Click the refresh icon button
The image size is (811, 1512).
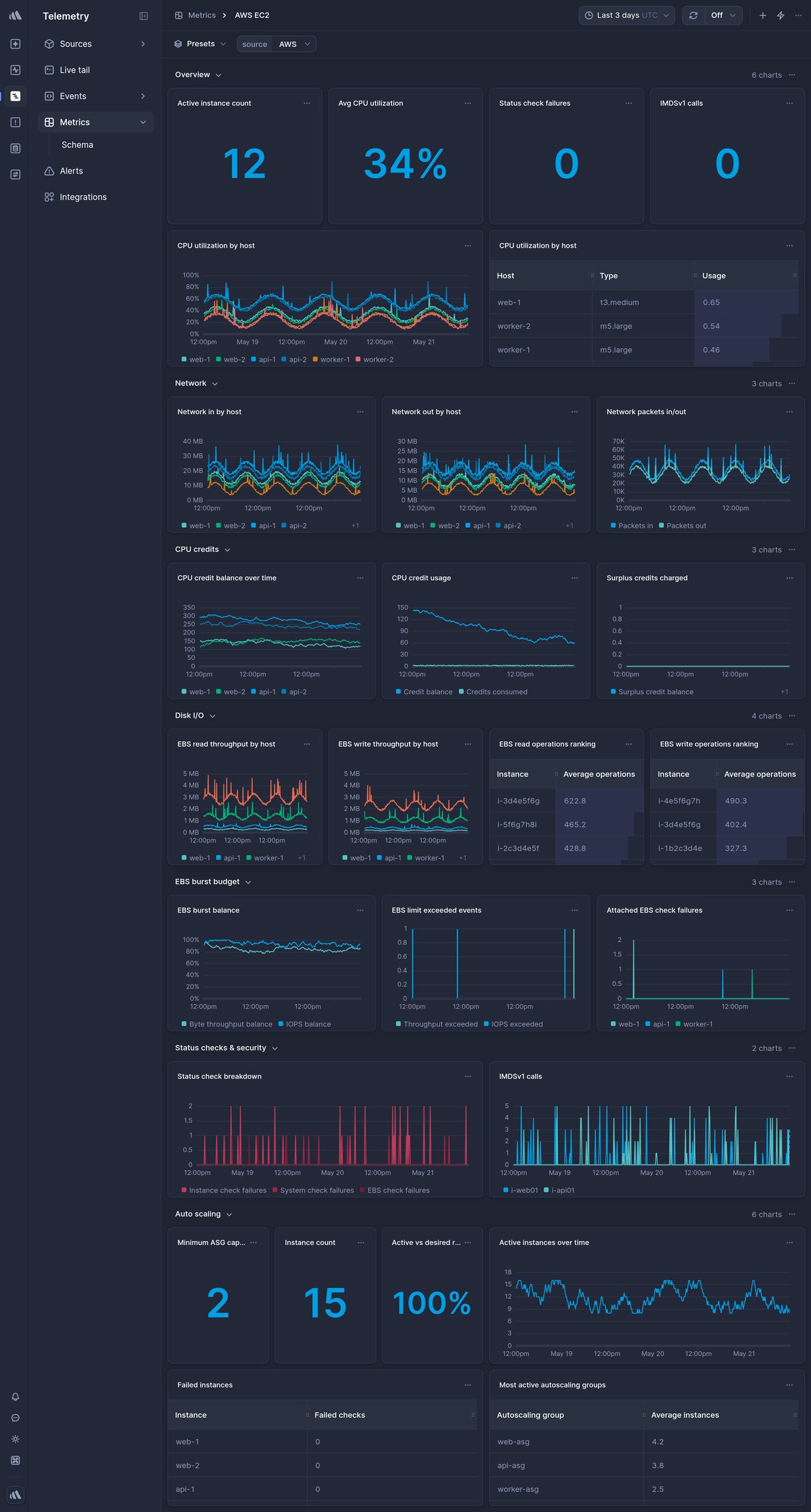tap(693, 15)
